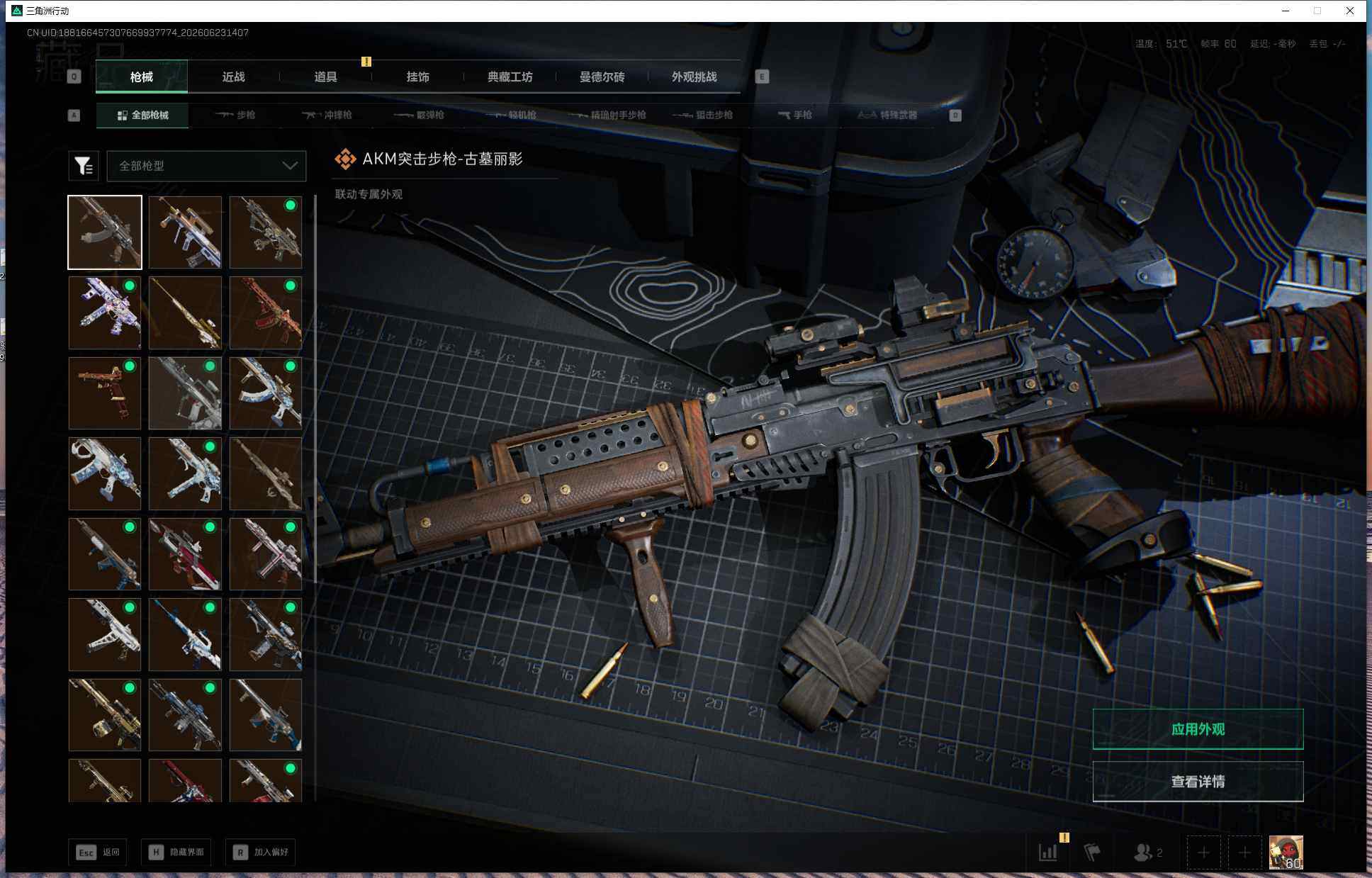Open the 道具 items tab

tap(326, 77)
